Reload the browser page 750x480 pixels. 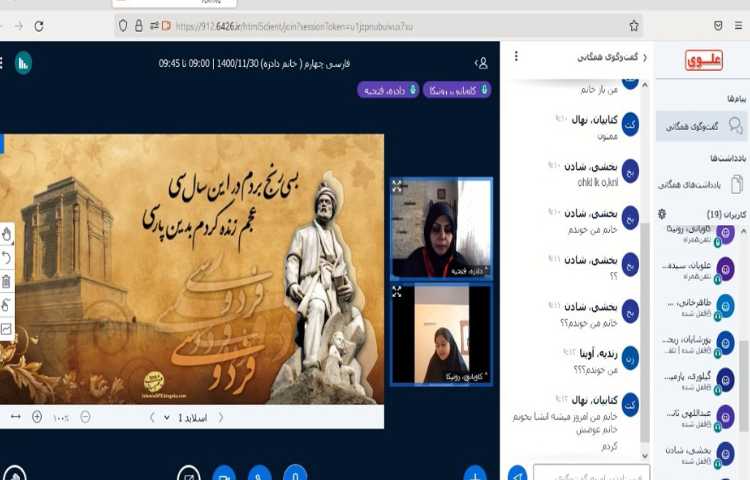39,26
